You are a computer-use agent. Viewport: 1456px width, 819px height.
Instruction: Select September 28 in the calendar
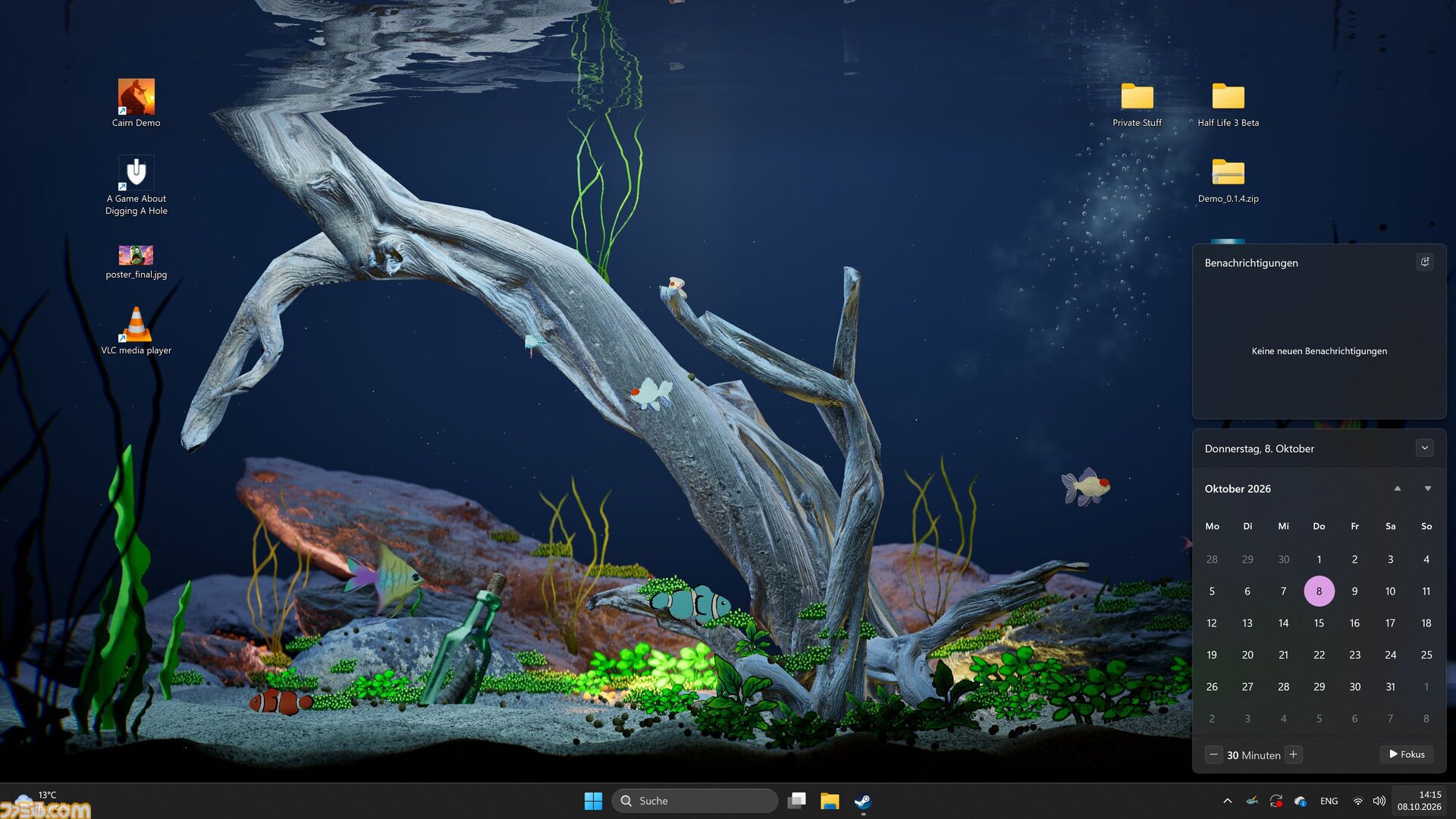coord(1212,559)
